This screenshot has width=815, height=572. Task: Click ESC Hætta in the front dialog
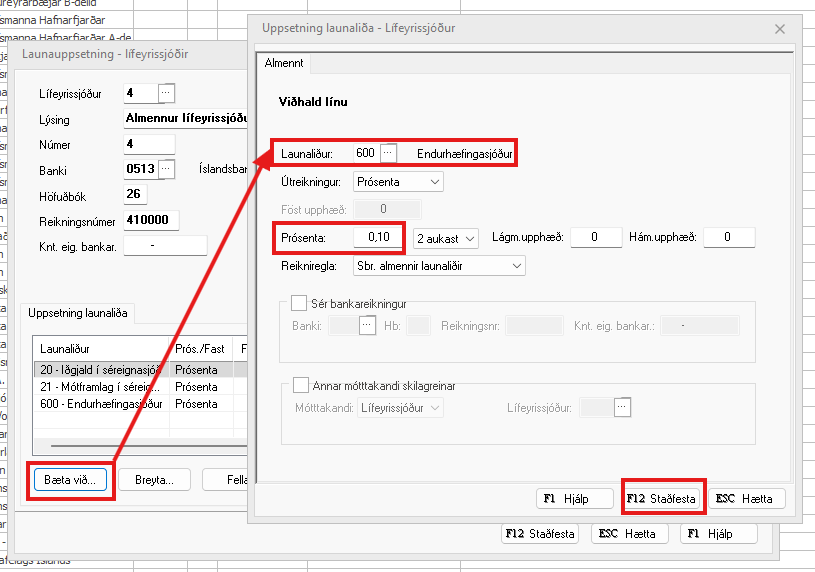click(747, 498)
